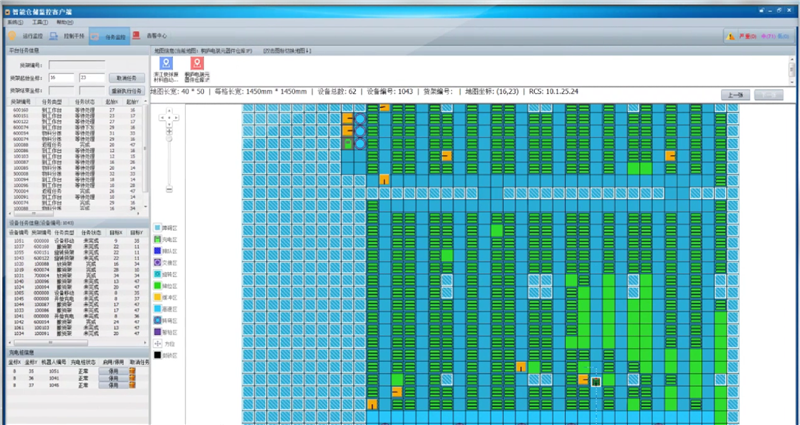Open the 系统 menu
The image size is (800, 425).
14,21
